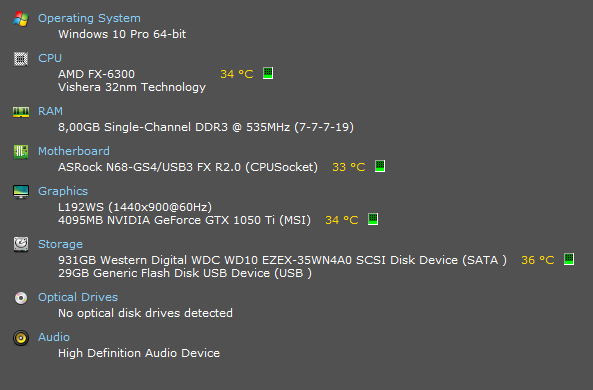This screenshot has height=390, width=593.
Task: Click the CPU chip icon
Action: [x=21, y=59]
